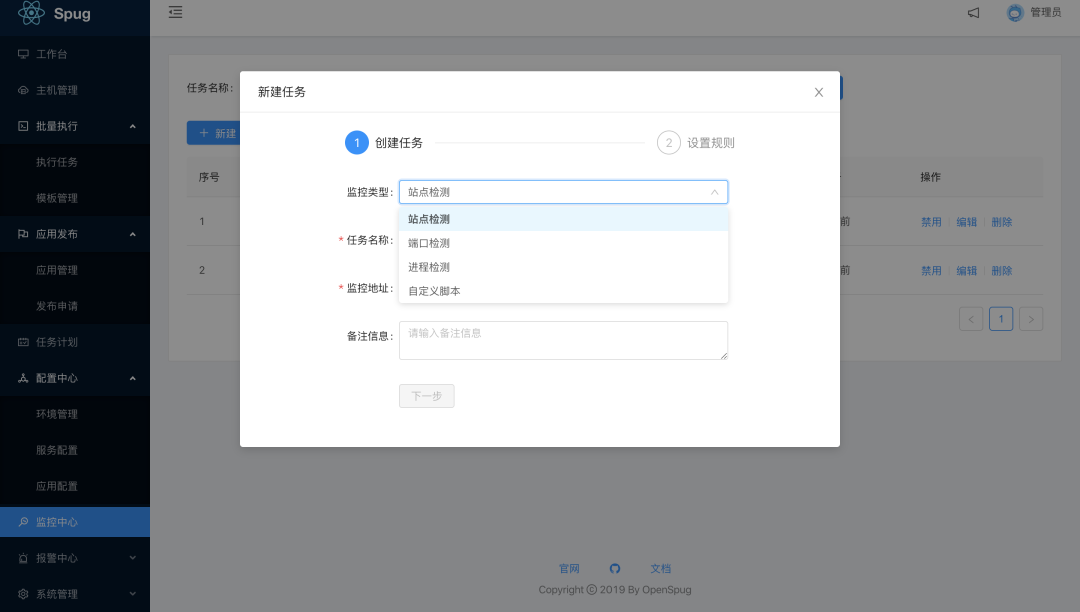Collapse the sidebar with the hamburger icon
1080x612 pixels.
(175, 13)
